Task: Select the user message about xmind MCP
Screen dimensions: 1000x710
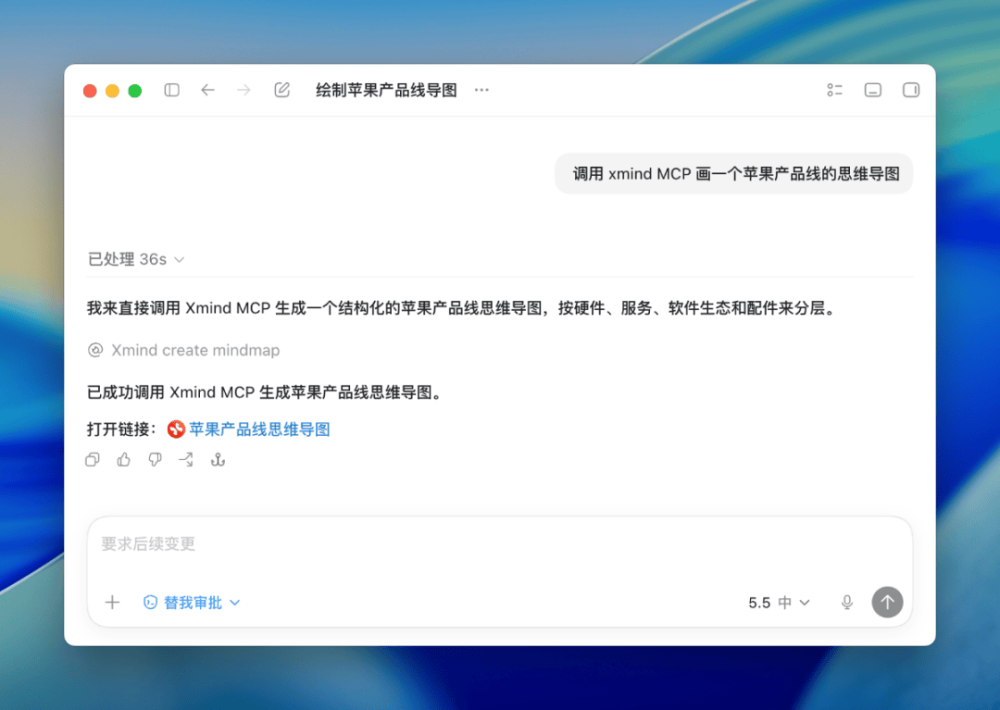Action: pyautogui.click(x=735, y=174)
